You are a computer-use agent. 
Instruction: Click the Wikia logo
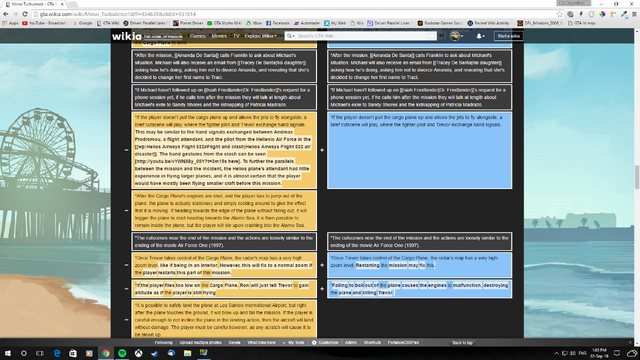tap(127, 36)
